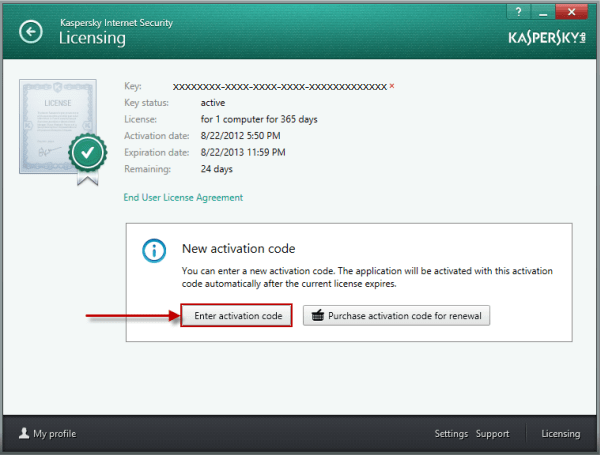
Task: Click the 'Licensing' header title
Action: tap(92, 38)
